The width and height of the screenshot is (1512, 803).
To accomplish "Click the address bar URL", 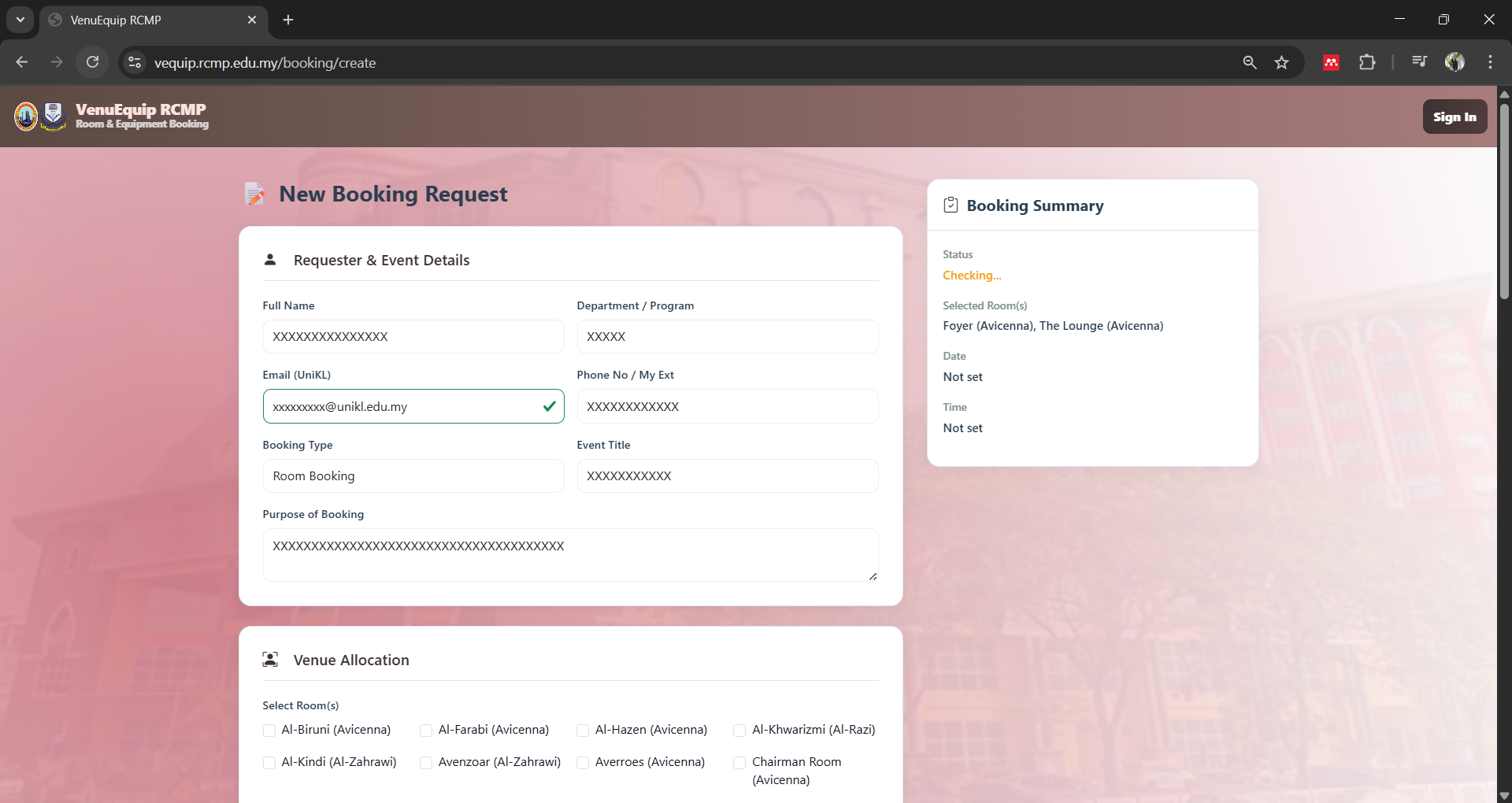I will point(265,62).
